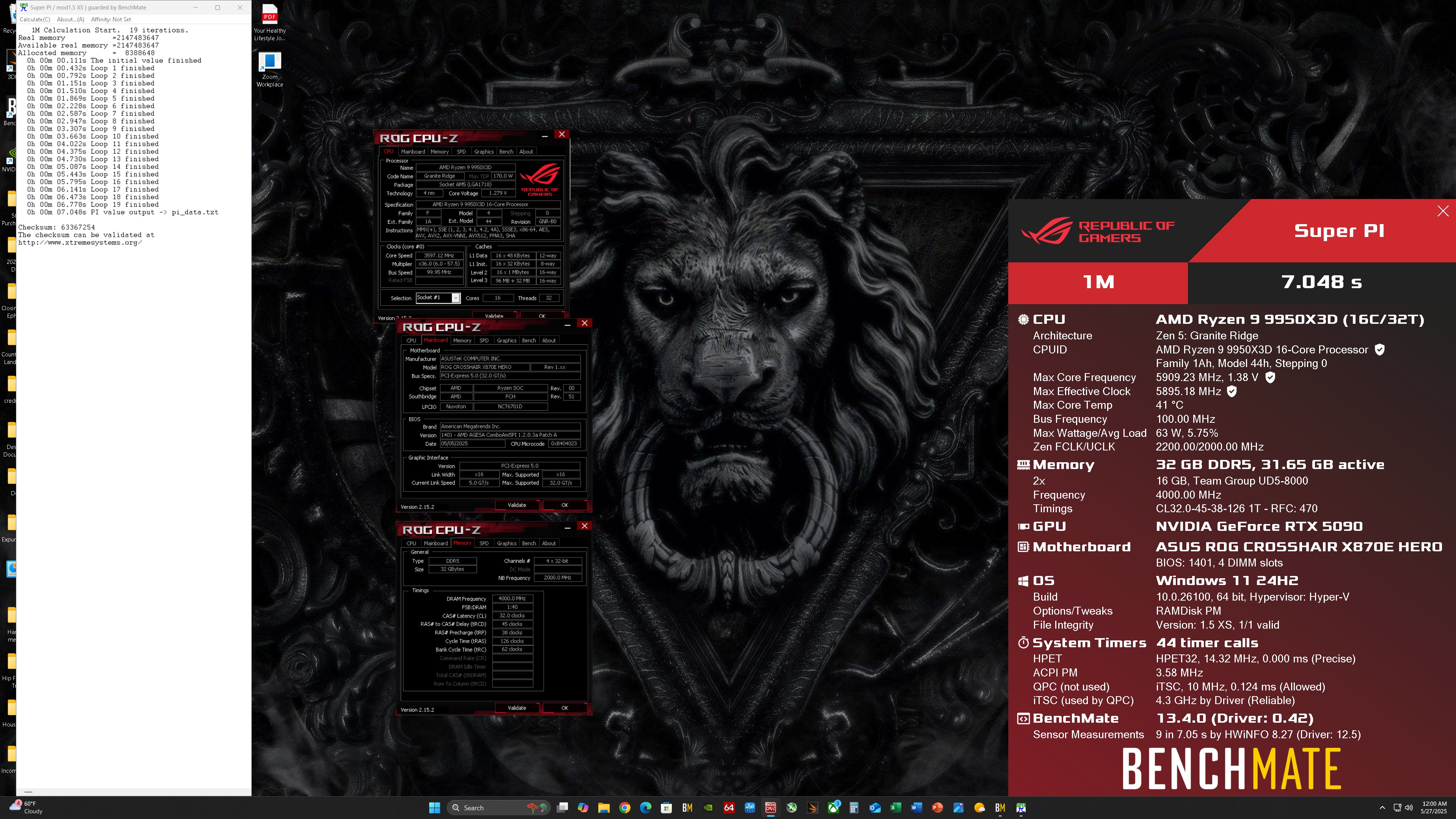
Task: Click Affinity: Not Set in Super PI menu
Action: (x=111, y=19)
